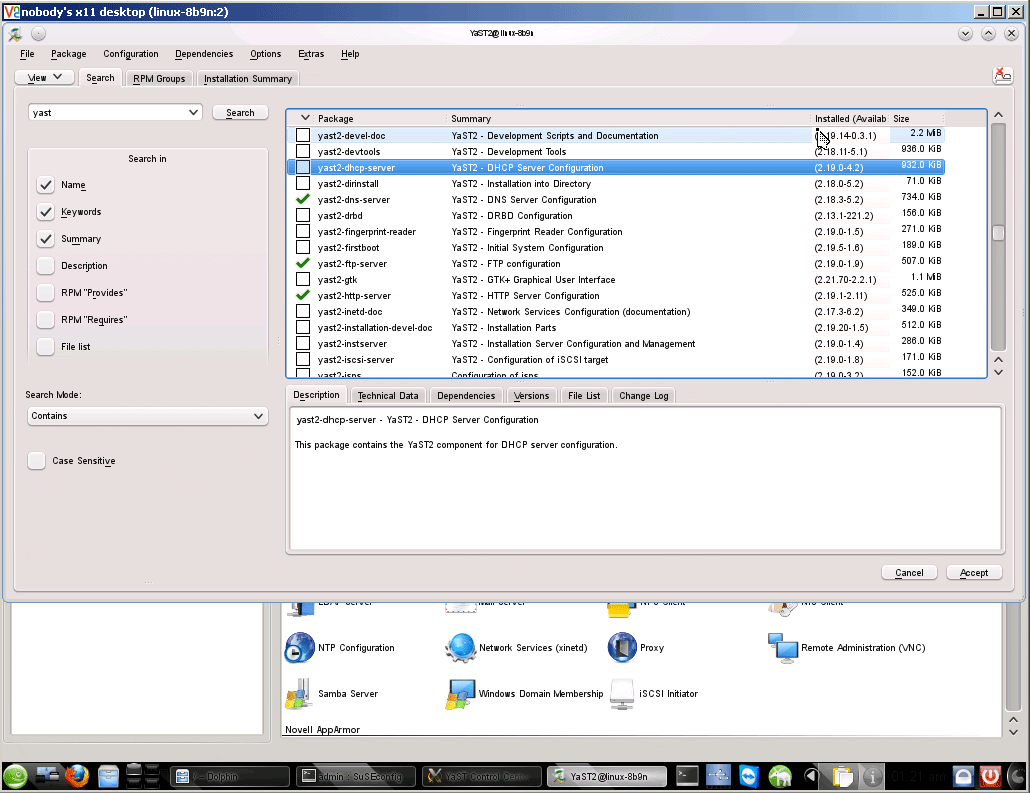
Task: Select the yast2-gtk package row
Action: (616, 279)
